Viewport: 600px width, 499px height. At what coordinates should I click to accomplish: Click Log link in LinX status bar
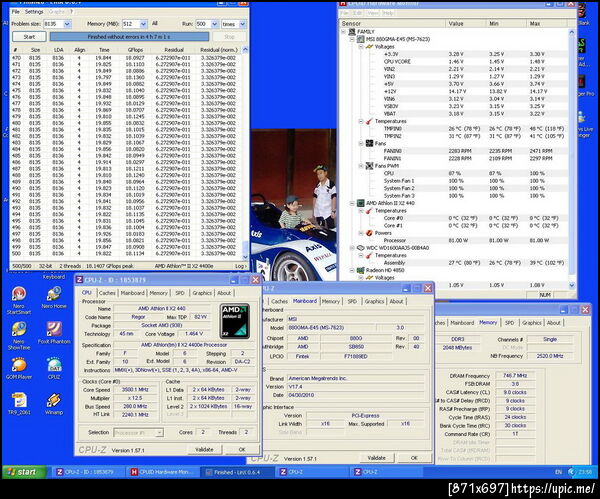[x=240, y=266]
